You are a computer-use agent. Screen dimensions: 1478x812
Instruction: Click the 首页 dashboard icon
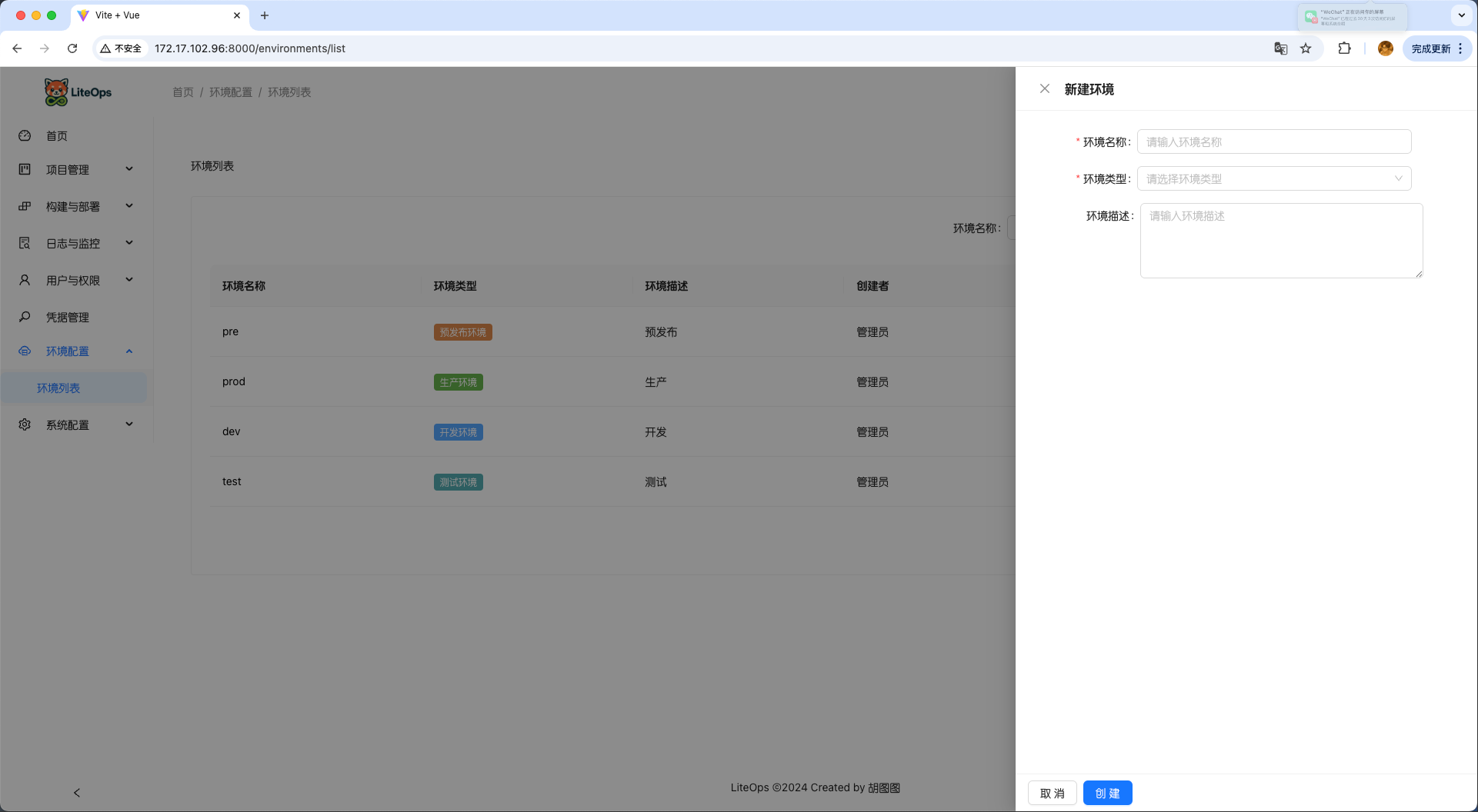(25, 135)
